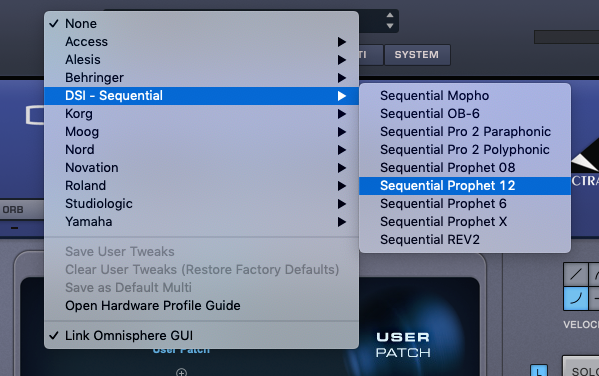Select the highlighted blue velocity curve icon
Image resolution: width=599 pixels, height=376 pixels.
pyautogui.click(x=576, y=298)
